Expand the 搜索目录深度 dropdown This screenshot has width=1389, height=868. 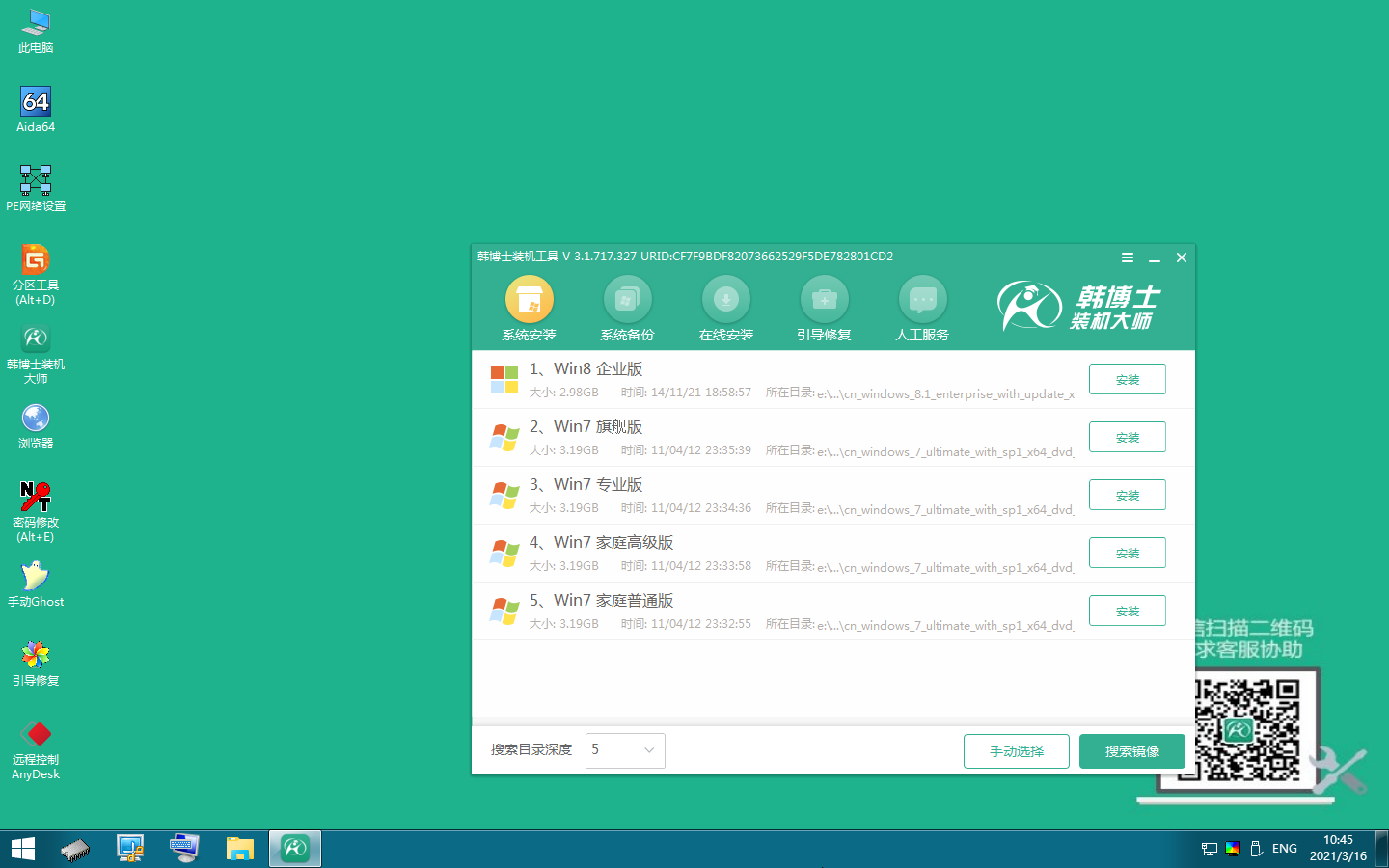point(625,750)
